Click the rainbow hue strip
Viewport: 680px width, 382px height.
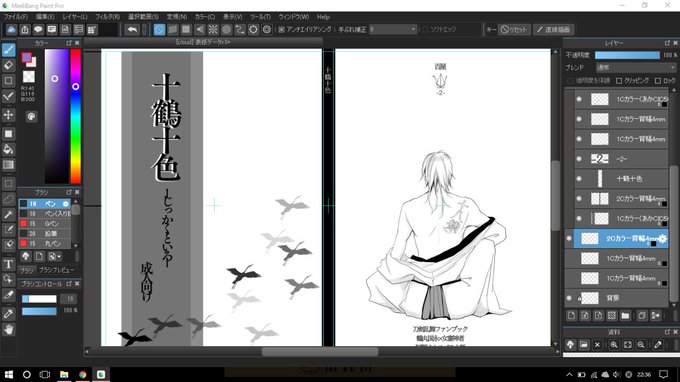click(75, 116)
